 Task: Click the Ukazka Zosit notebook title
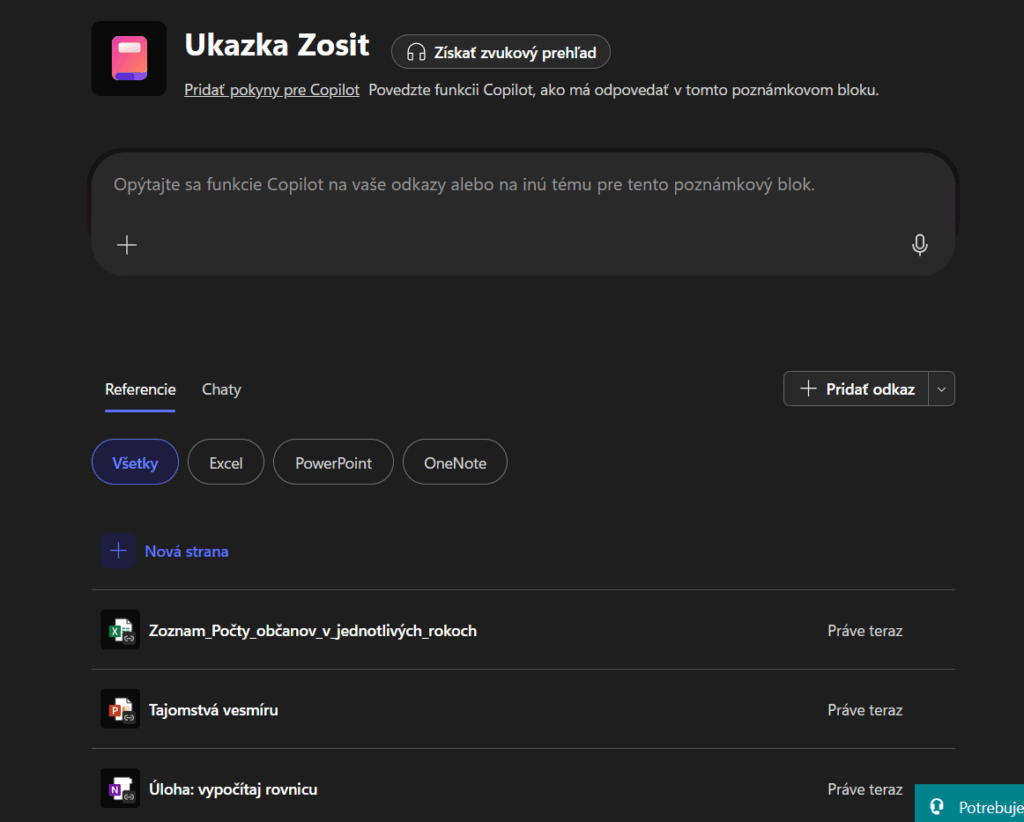pyautogui.click(x=277, y=46)
